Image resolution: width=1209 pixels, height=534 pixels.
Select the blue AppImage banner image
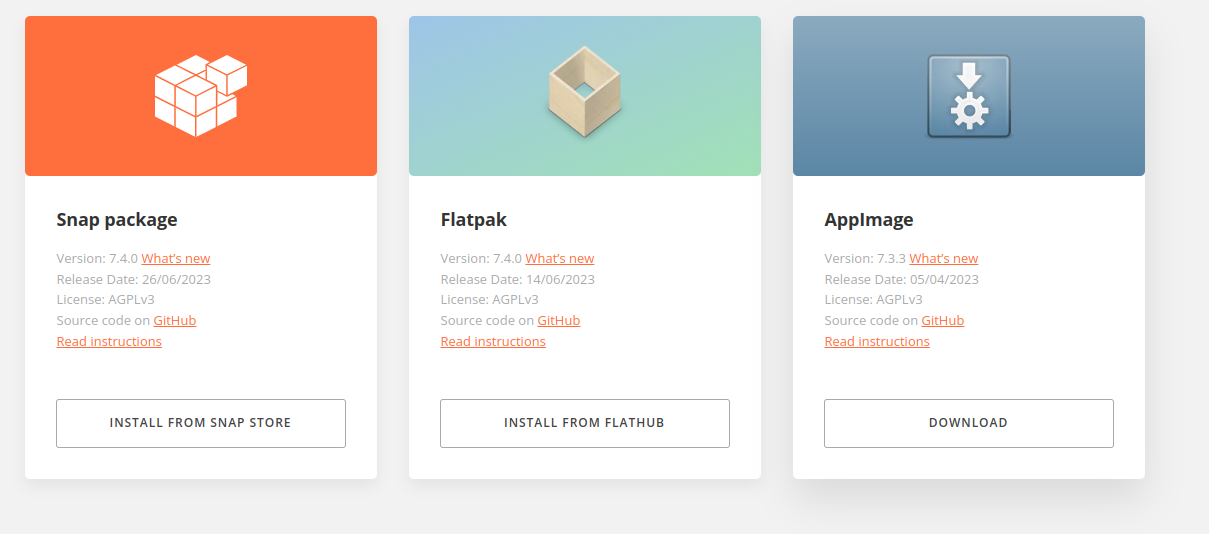tap(969, 96)
